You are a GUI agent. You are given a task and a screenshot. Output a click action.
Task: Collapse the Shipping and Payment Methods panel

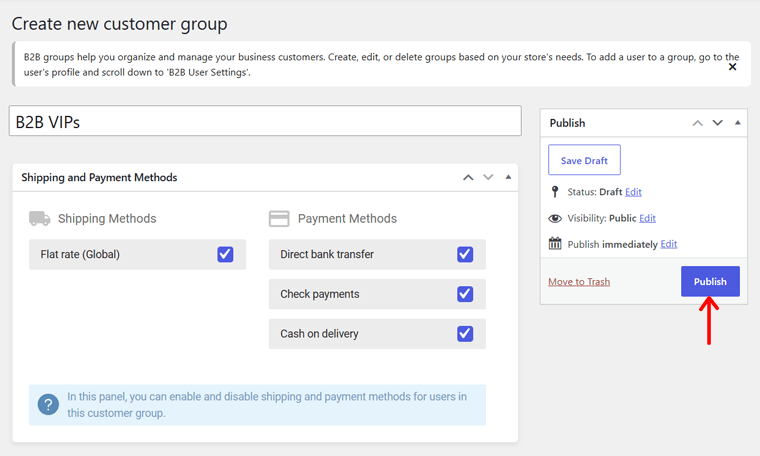click(508, 177)
